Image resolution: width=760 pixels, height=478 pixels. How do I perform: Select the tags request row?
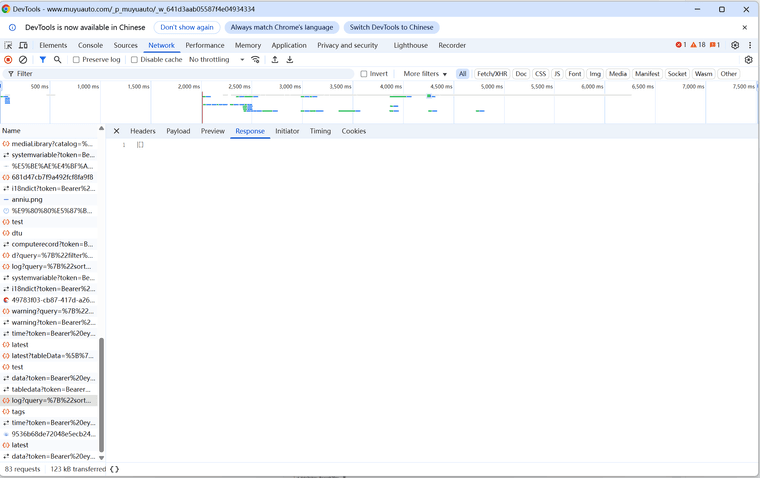[48, 412]
